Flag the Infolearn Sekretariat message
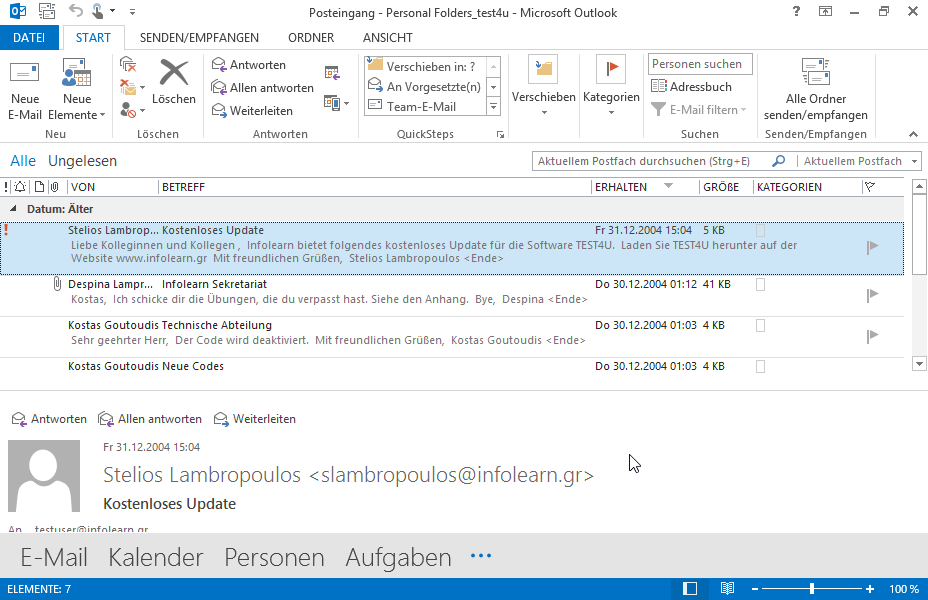Viewport: 928px width, 600px height. pyautogui.click(x=872, y=295)
